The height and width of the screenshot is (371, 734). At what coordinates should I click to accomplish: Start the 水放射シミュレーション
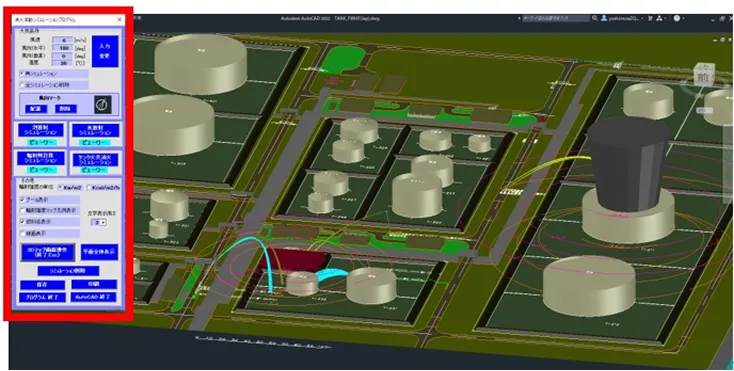[x=95, y=130]
